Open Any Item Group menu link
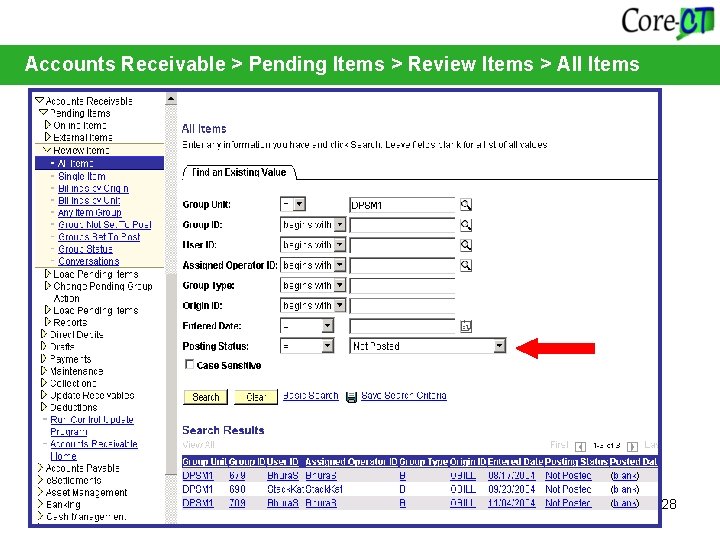This screenshot has width=720, height=540. point(90,213)
